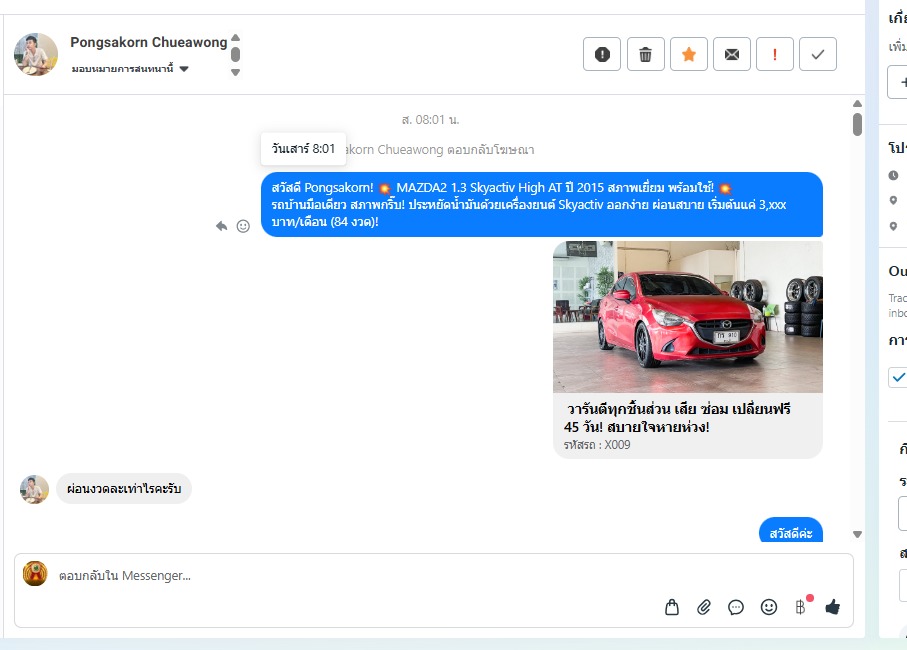Open Pongsakorn Chueawong header profile picture

pyautogui.click(x=36, y=54)
